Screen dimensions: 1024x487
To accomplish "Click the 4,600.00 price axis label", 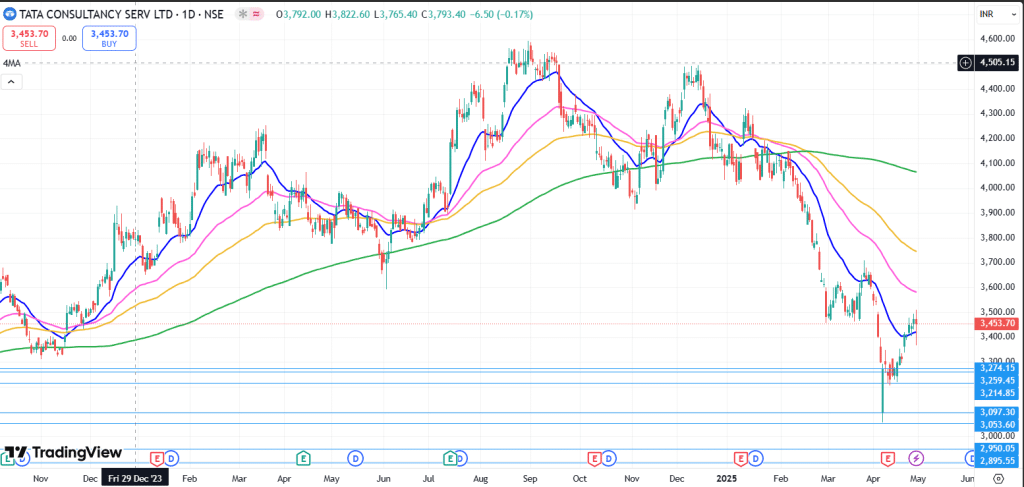I will (x=995, y=39).
